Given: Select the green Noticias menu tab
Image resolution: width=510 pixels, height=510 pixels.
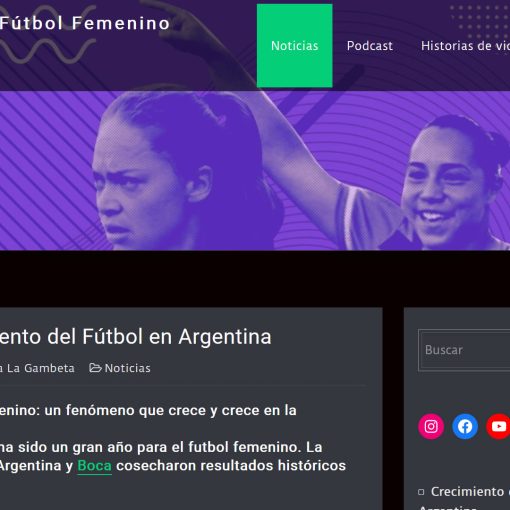Looking at the screenshot, I should 295,46.
